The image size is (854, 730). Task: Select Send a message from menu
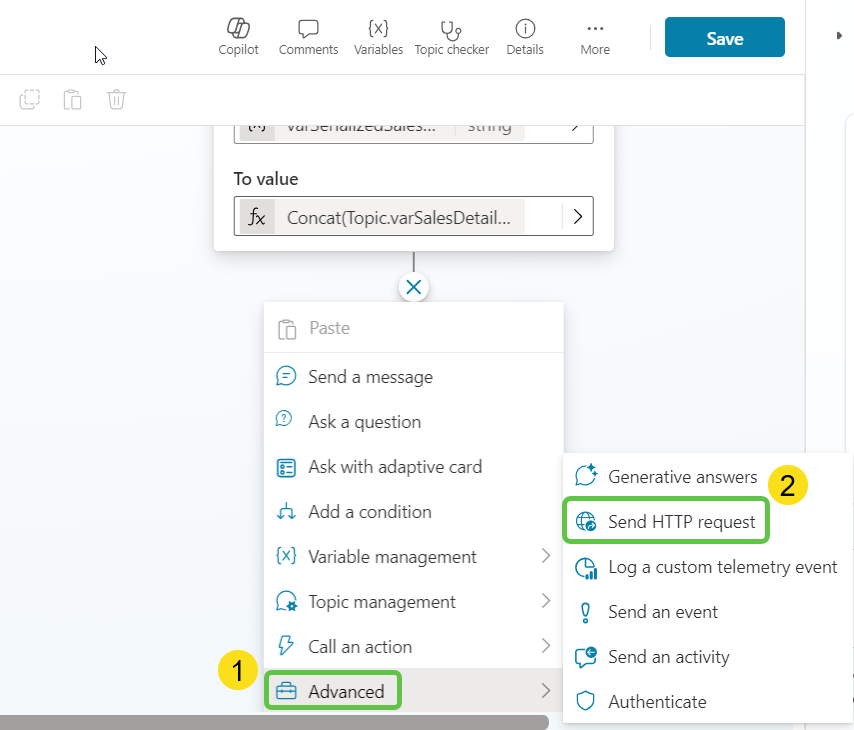pyautogui.click(x=370, y=377)
